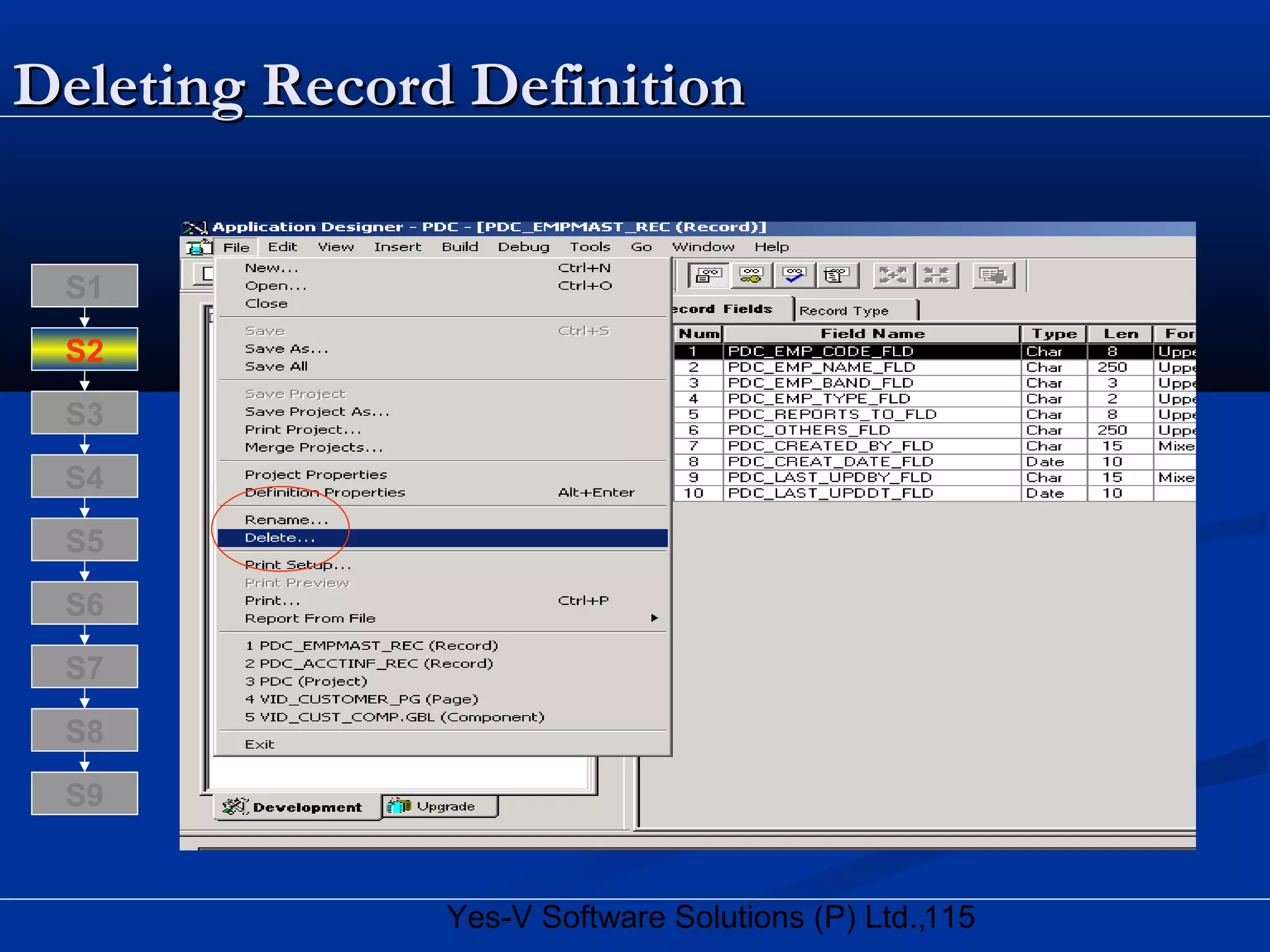Click the Expand All arrows icon
1270x952 pixels.
893,275
